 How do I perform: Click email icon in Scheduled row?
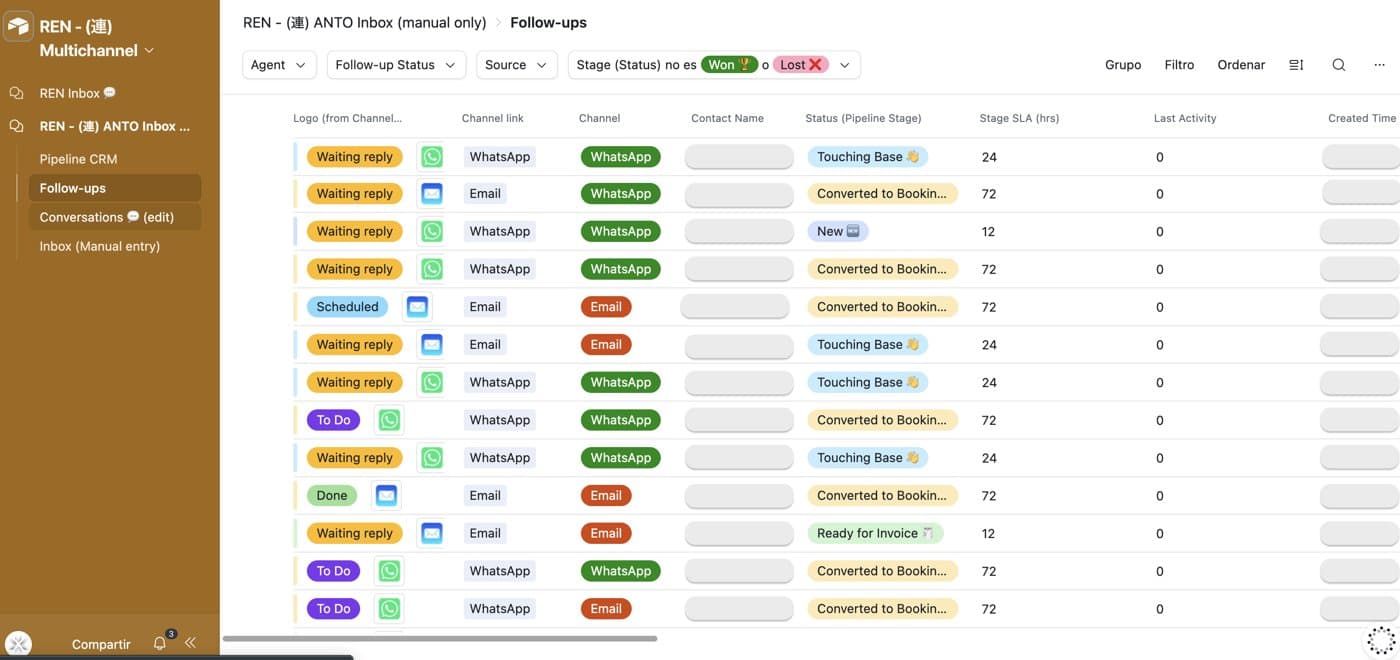pyautogui.click(x=417, y=307)
